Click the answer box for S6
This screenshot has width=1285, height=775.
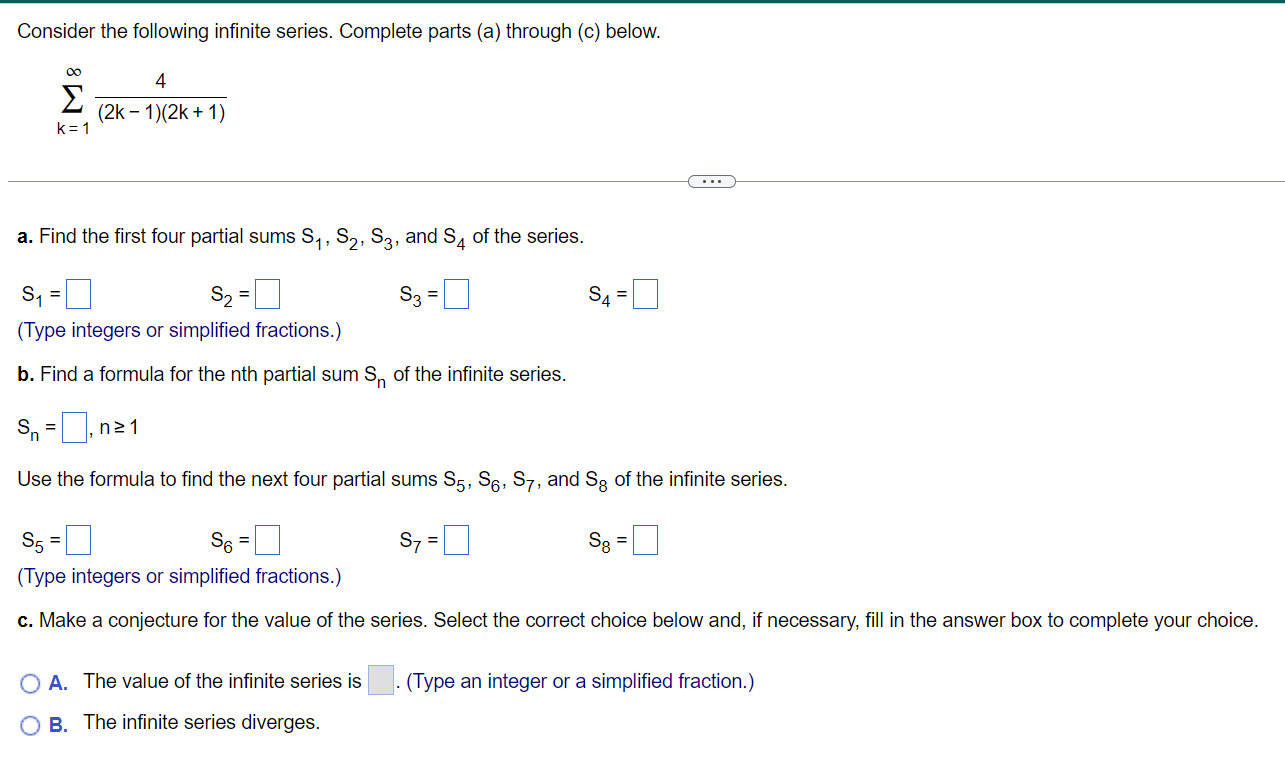[x=266, y=539]
